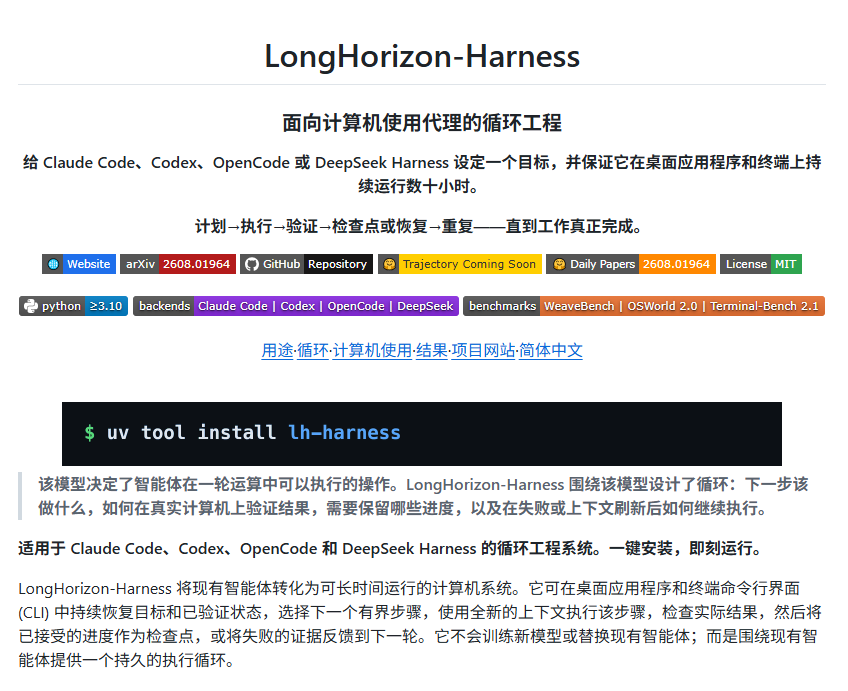Follow the 用途 anchor link
Viewport: 848px width, 691px height.
tap(277, 350)
